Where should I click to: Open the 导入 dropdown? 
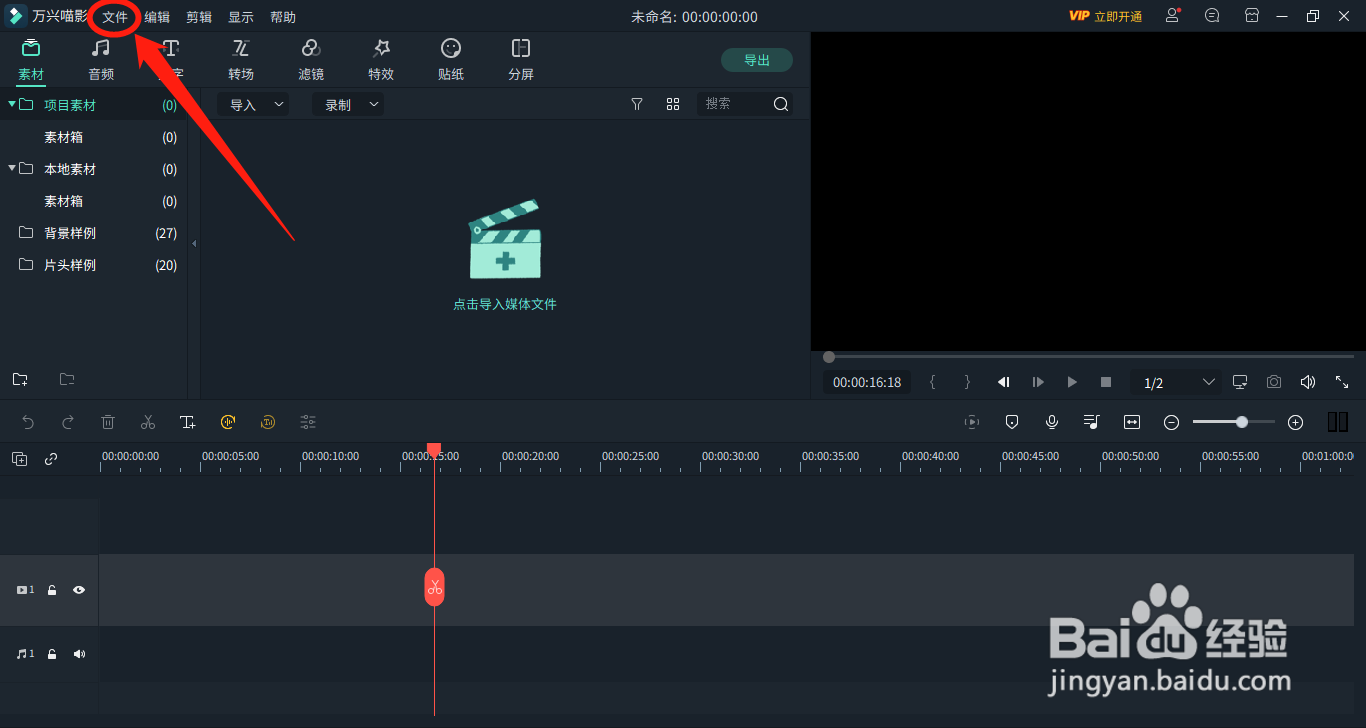click(x=253, y=104)
